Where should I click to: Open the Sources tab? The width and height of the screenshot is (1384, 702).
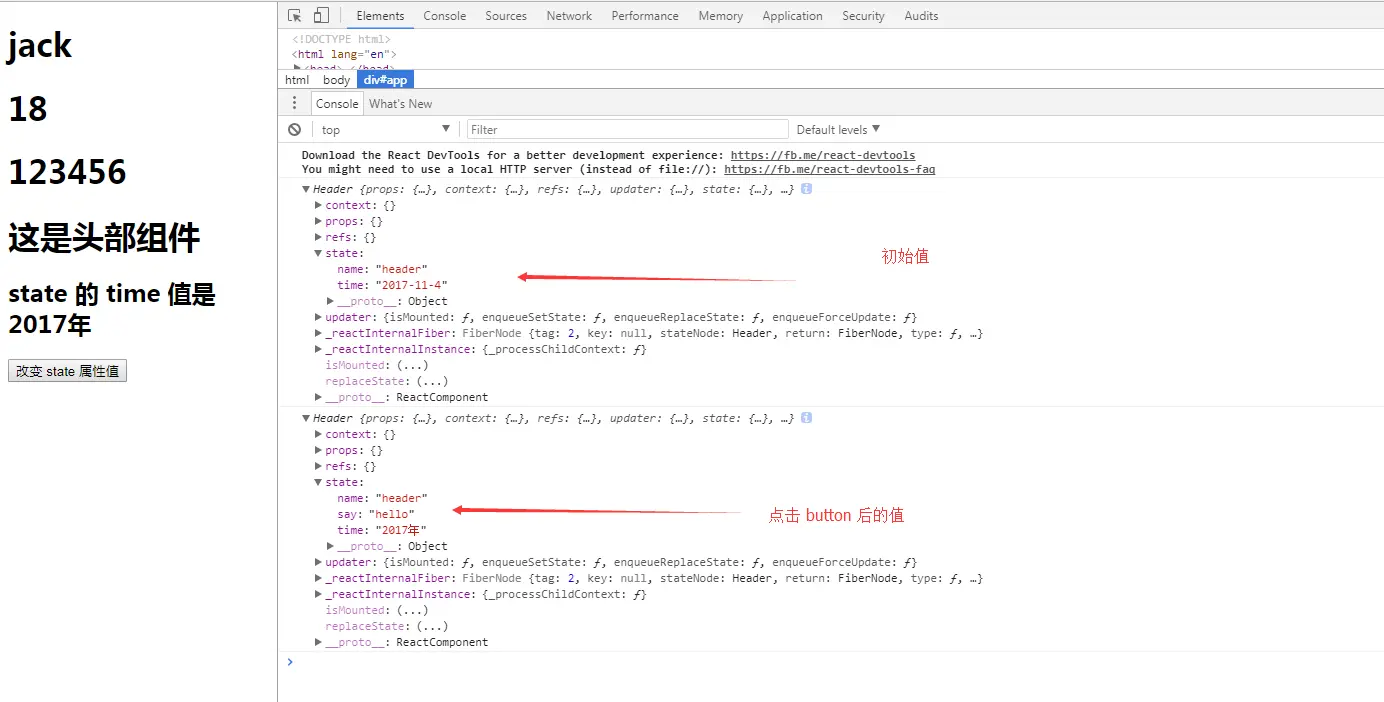506,16
